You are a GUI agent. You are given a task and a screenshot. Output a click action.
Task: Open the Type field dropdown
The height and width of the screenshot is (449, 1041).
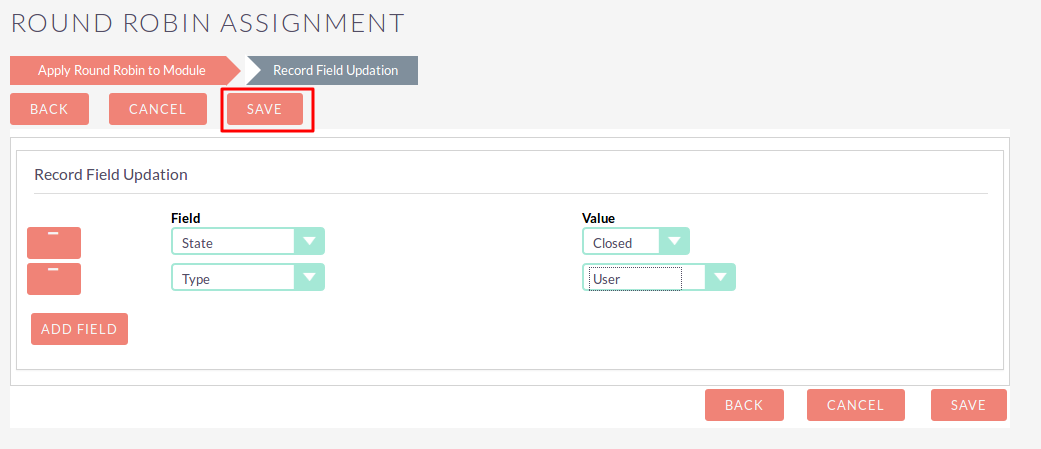[248, 278]
